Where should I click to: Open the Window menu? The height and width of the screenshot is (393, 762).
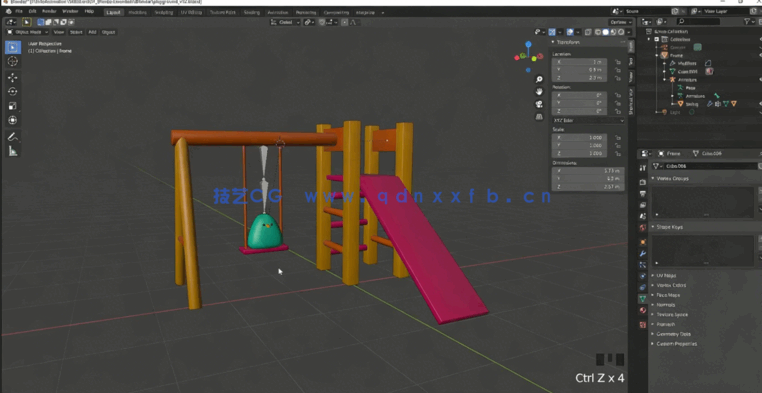(x=70, y=11)
